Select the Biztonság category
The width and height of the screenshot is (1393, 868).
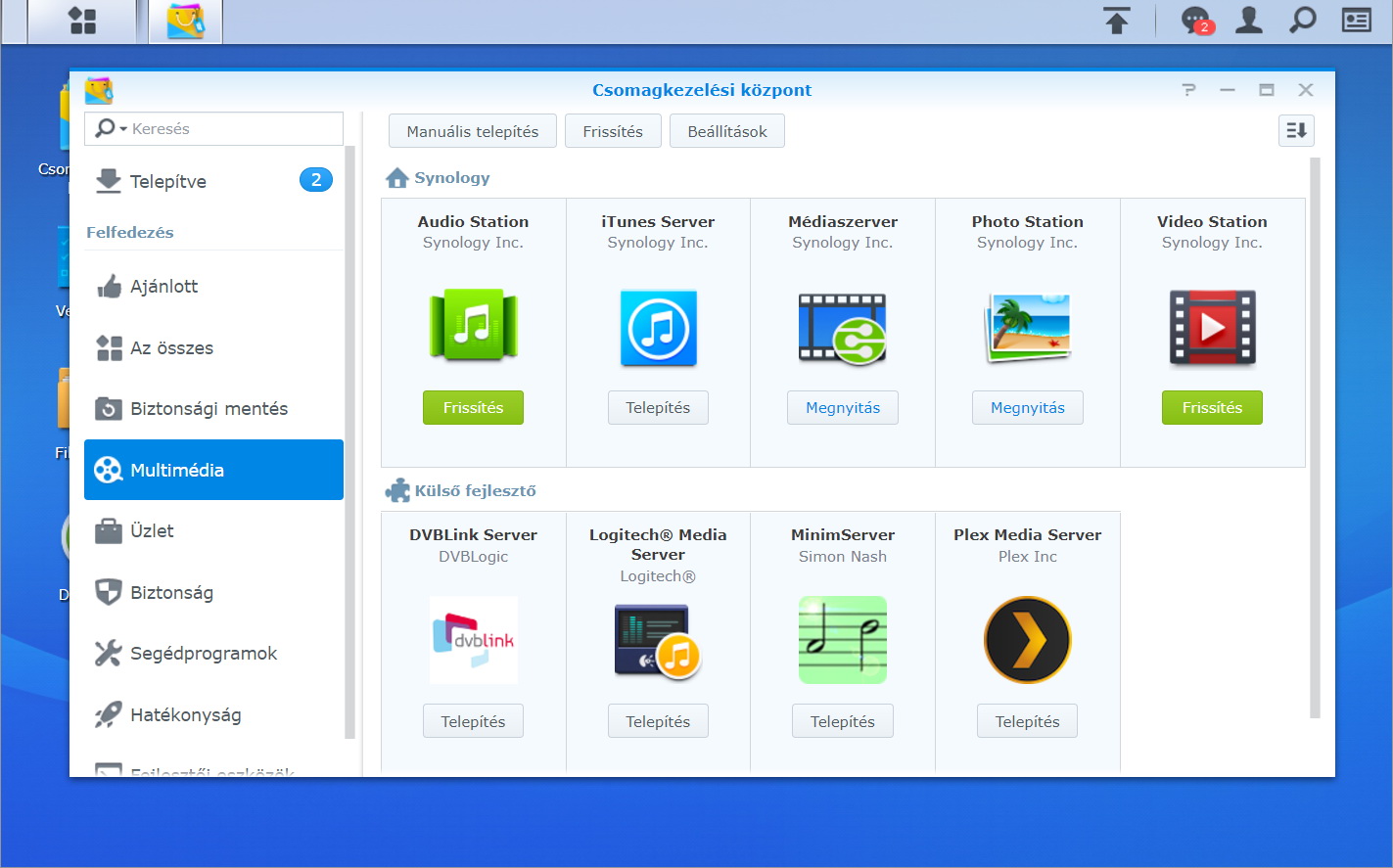point(213,592)
